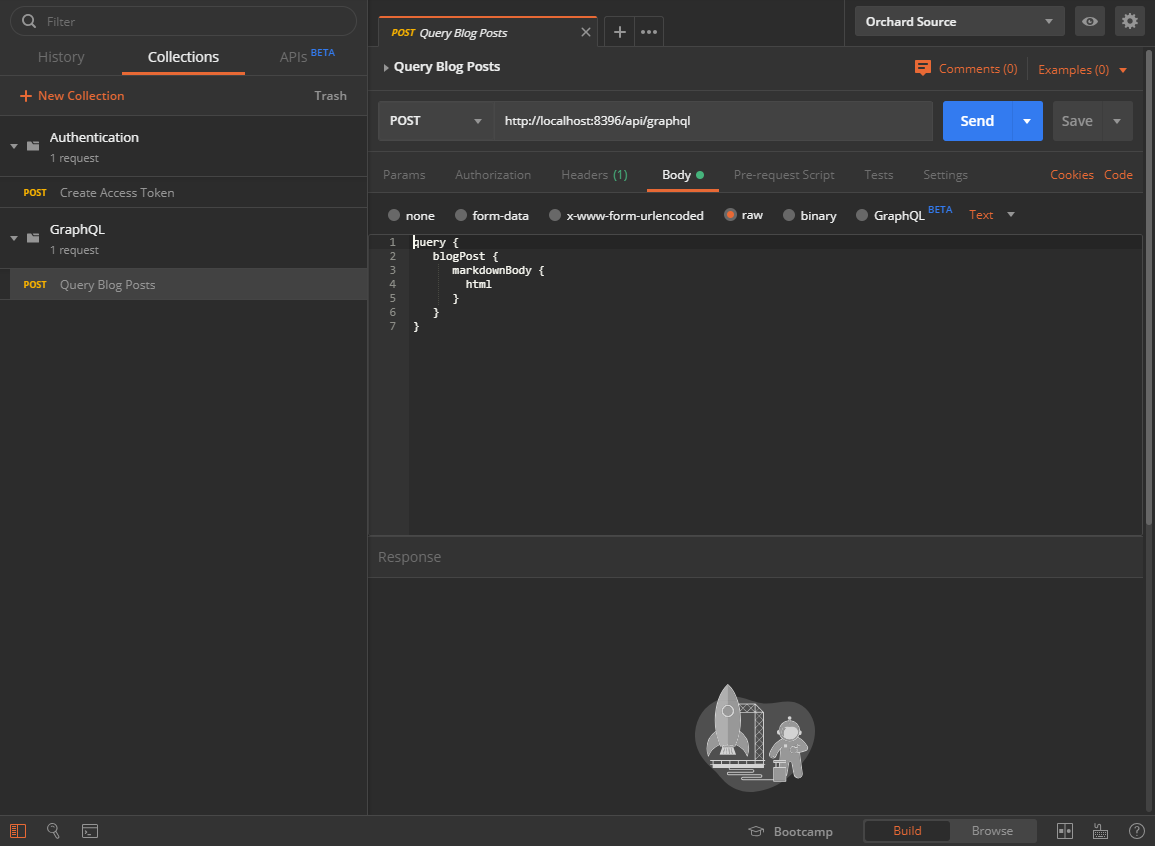Click the 'blogPost {' line in editor
The image size is (1155, 846).
465,256
